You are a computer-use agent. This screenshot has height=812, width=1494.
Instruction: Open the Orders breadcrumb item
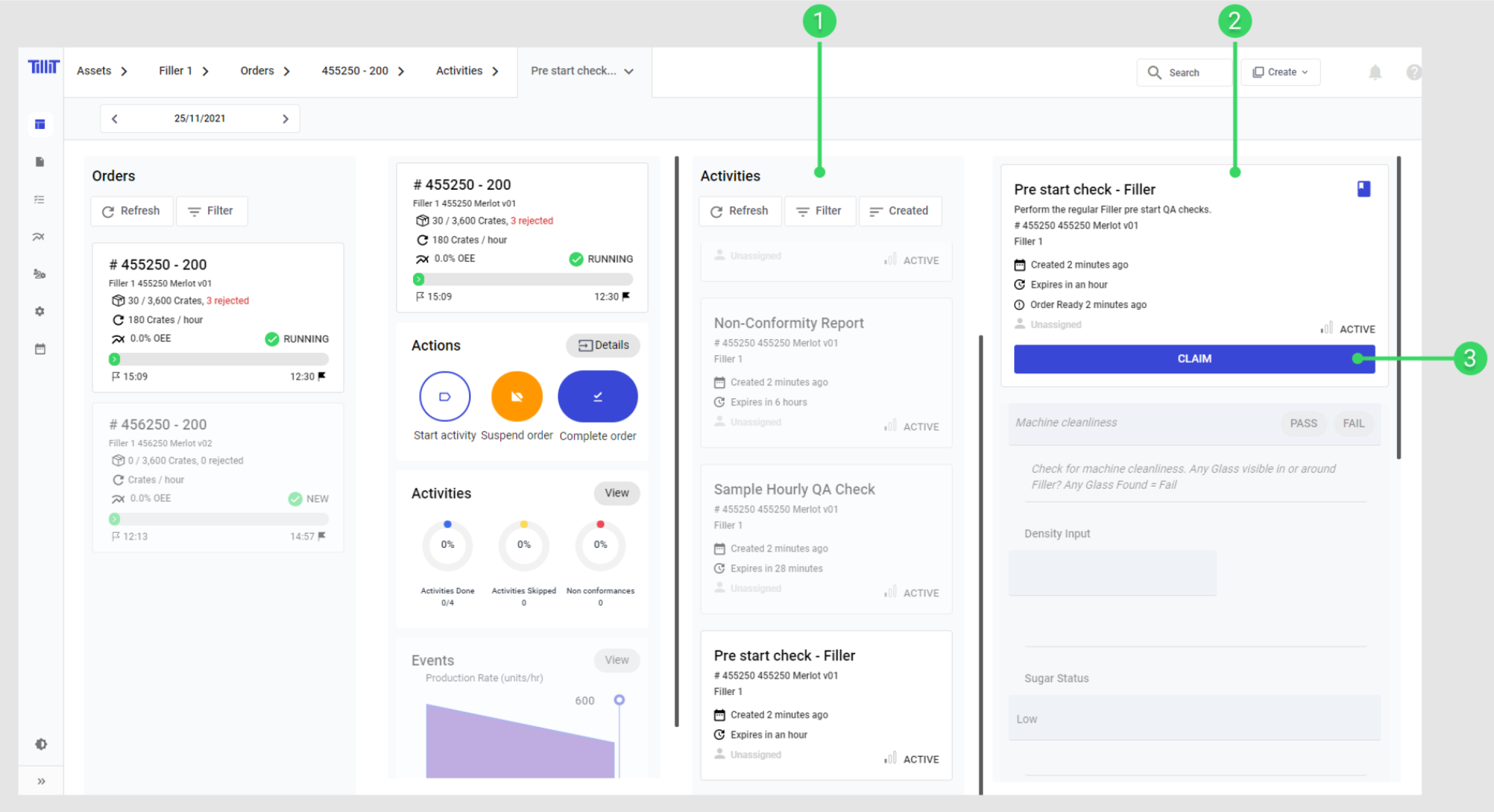[257, 71]
